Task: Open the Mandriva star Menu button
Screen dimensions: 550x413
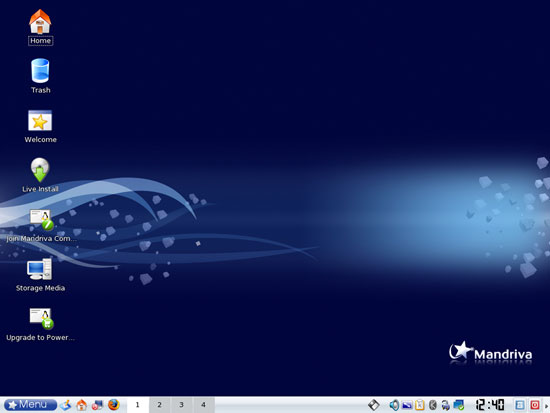Action: 31,405
